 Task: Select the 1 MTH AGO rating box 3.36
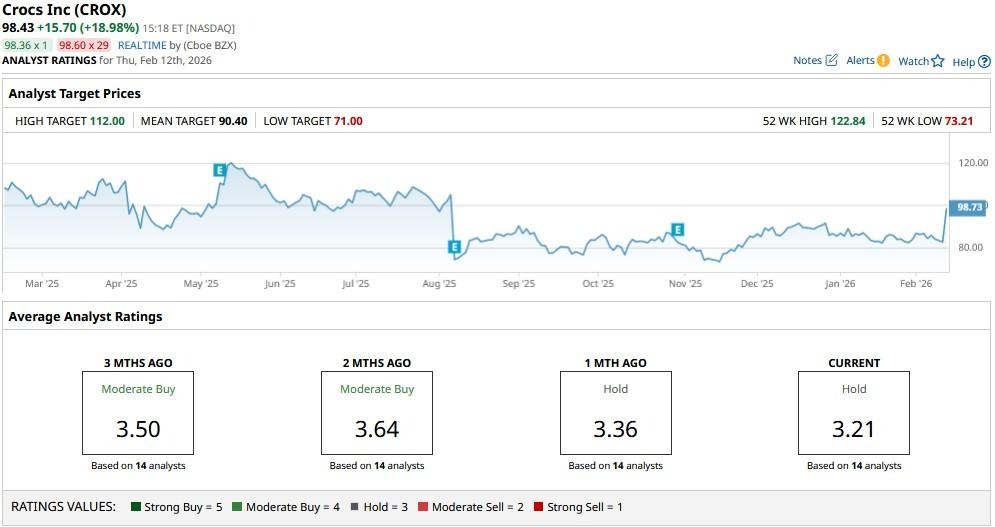pyautogui.click(x=616, y=413)
